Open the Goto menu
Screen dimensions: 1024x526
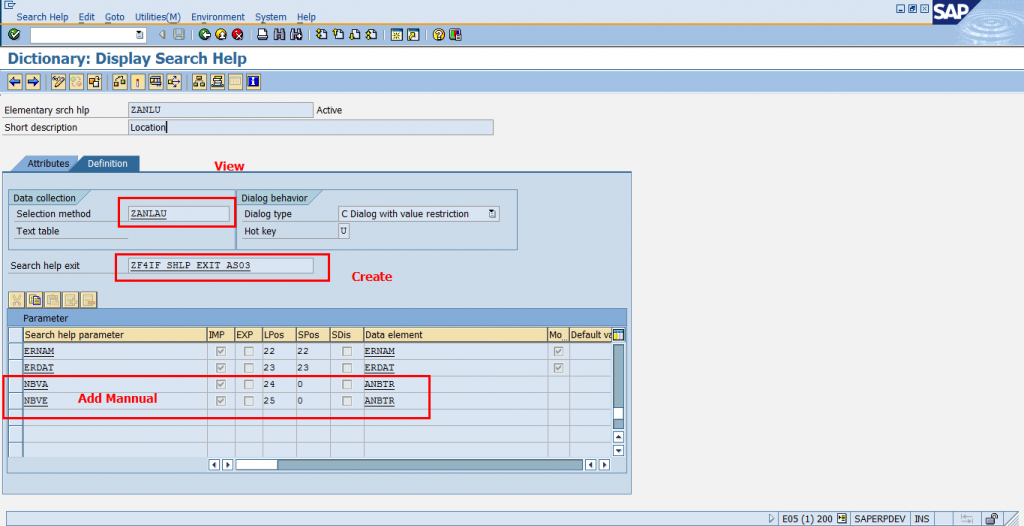click(x=115, y=17)
